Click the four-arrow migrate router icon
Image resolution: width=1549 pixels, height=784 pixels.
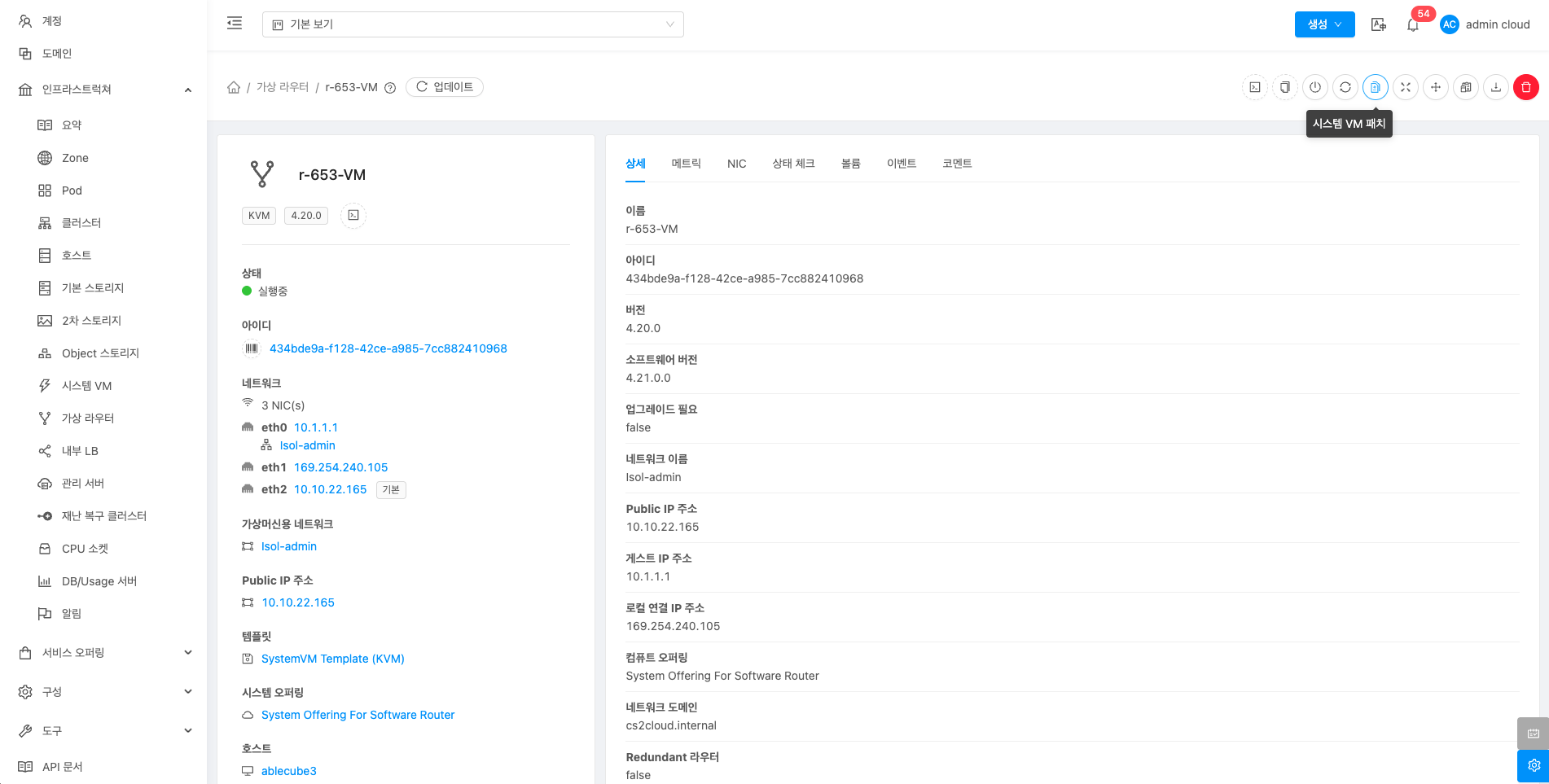(1435, 87)
